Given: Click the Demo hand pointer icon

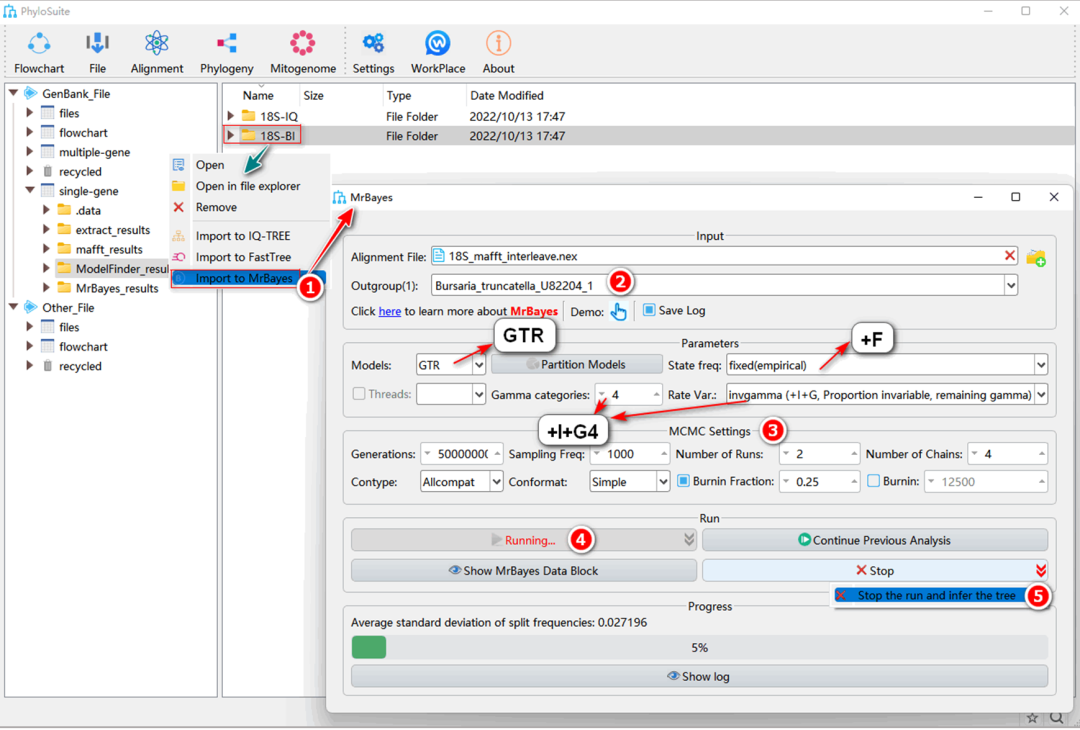Looking at the screenshot, I should (x=619, y=312).
